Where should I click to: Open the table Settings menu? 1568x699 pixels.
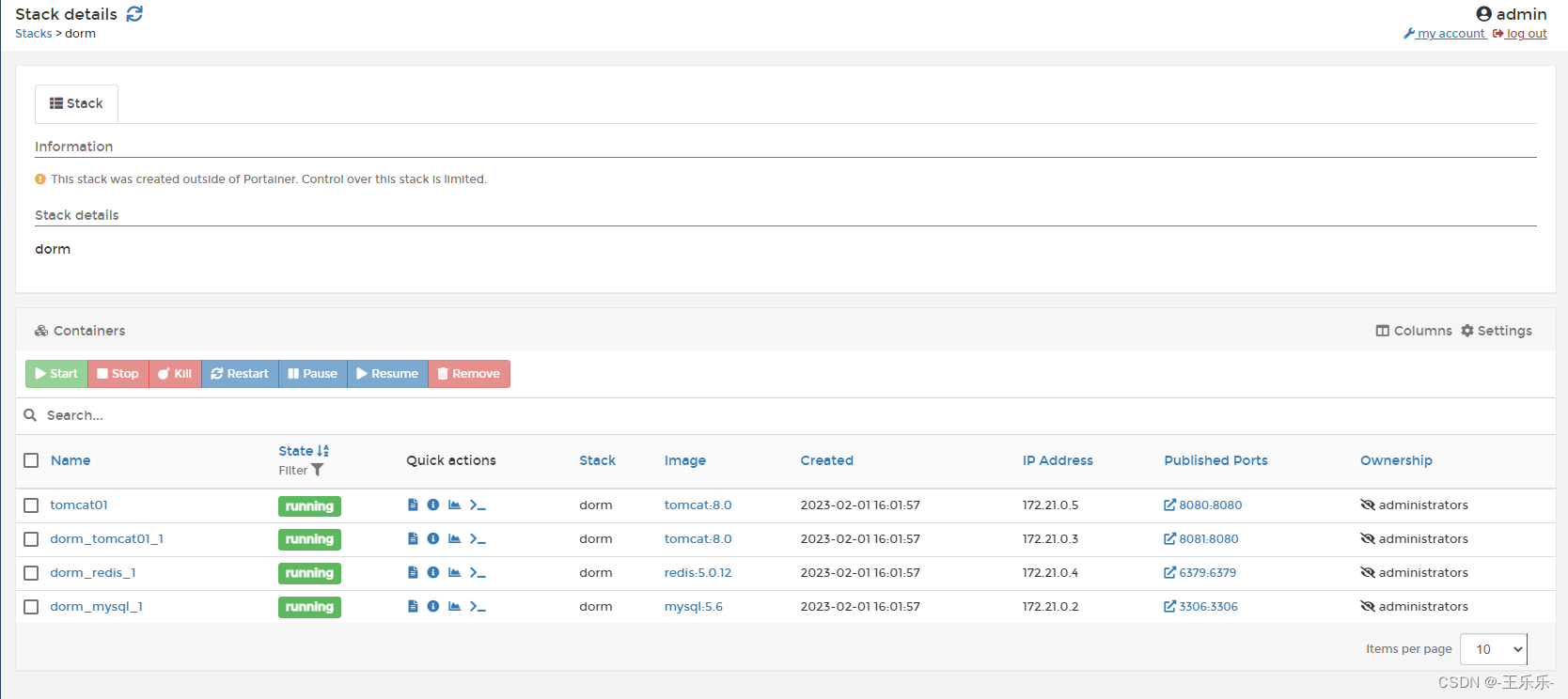click(x=1497, y=331)
